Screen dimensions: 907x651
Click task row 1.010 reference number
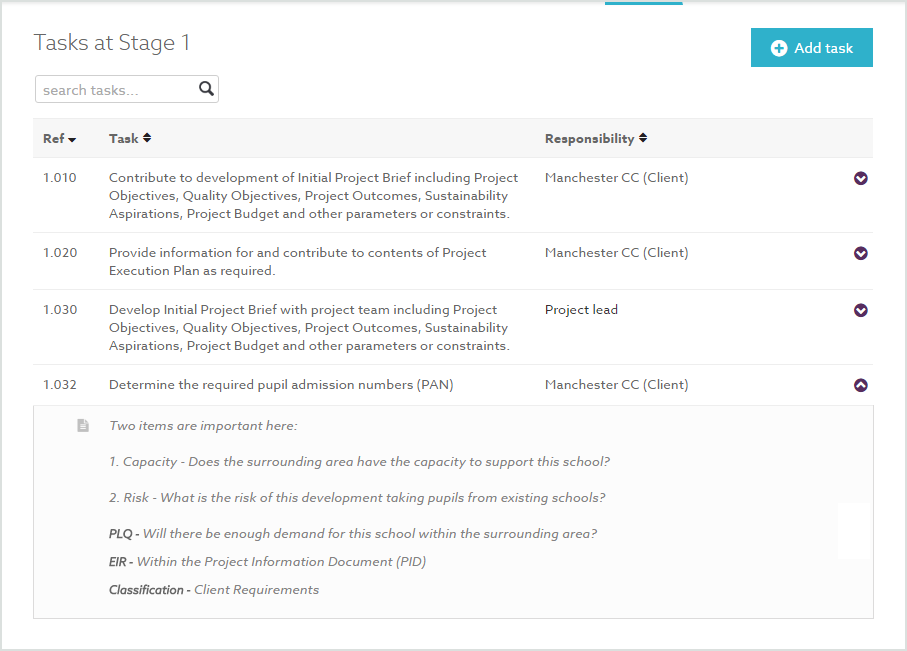(x=60, y=178)
